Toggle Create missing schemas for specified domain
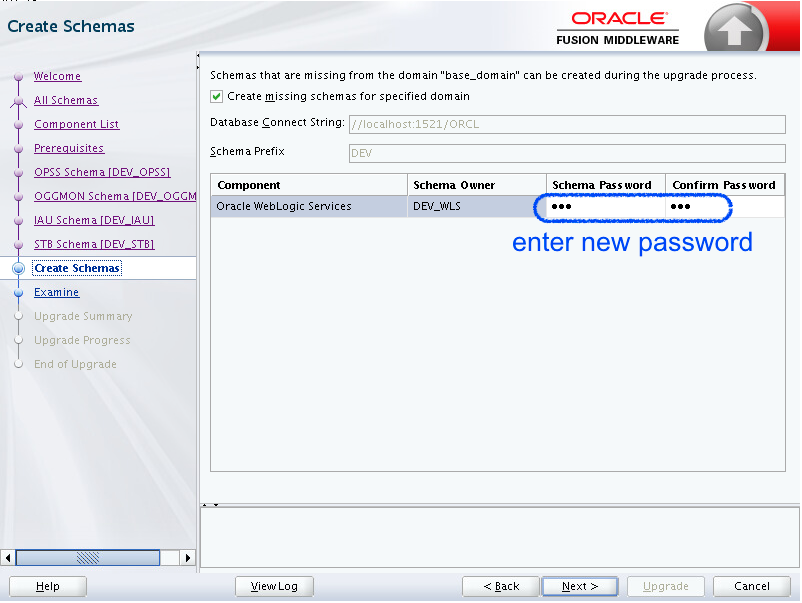 click(216, 97)
